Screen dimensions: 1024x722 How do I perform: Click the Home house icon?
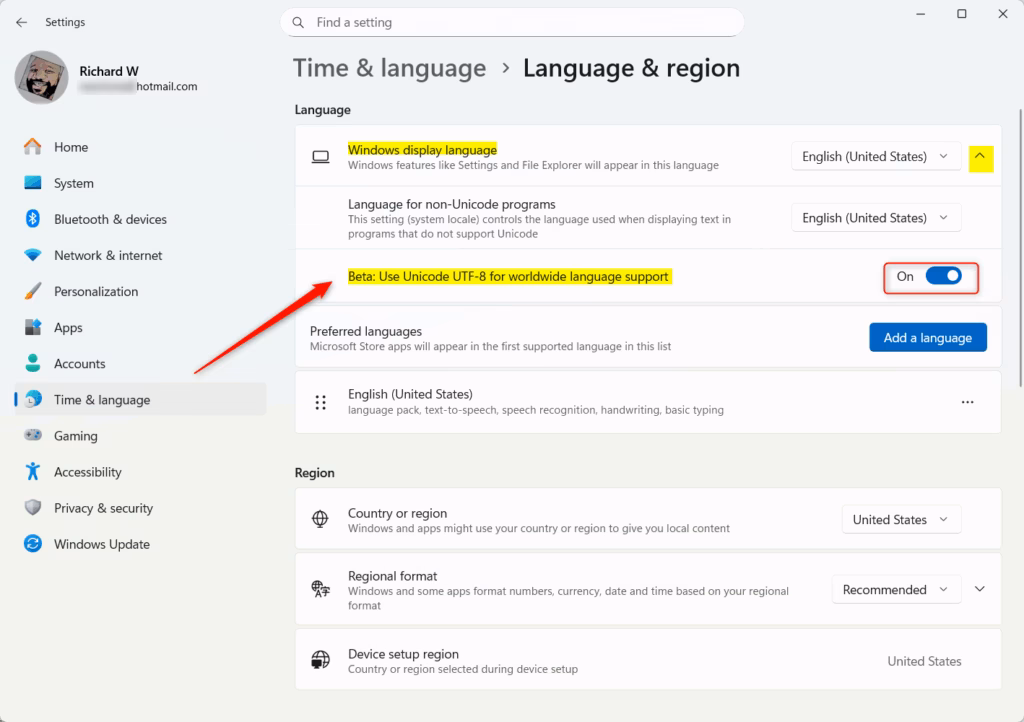pyautogui.click(x=32, y=147)
